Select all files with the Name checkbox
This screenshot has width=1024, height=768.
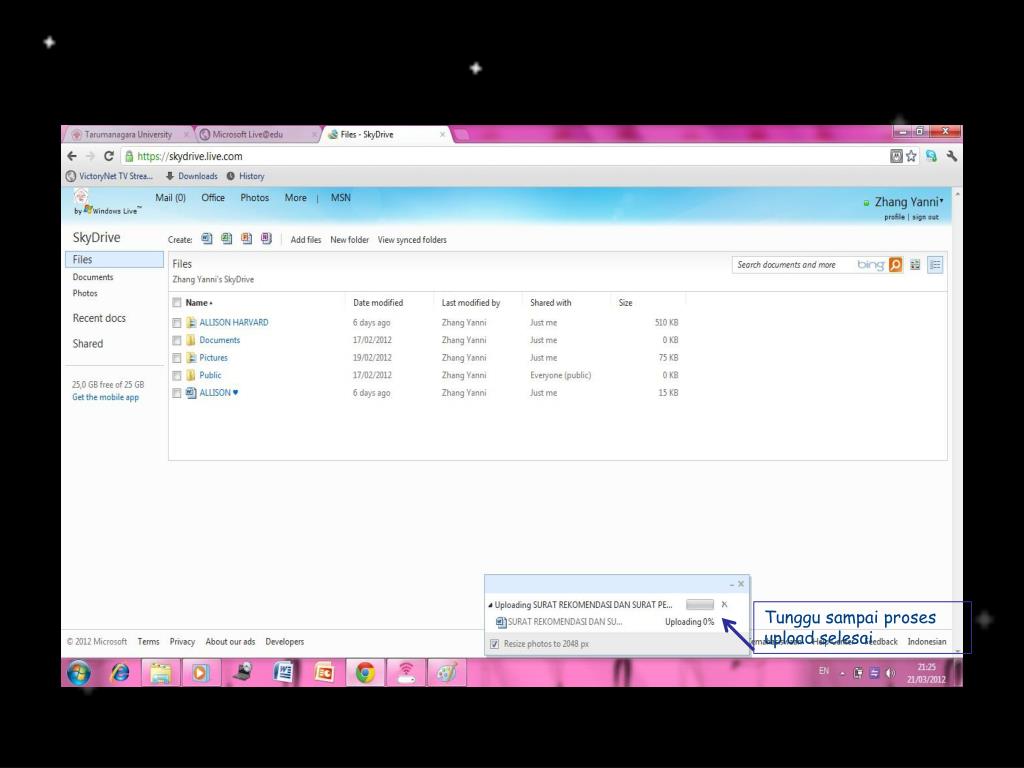[x=176, y=302]
